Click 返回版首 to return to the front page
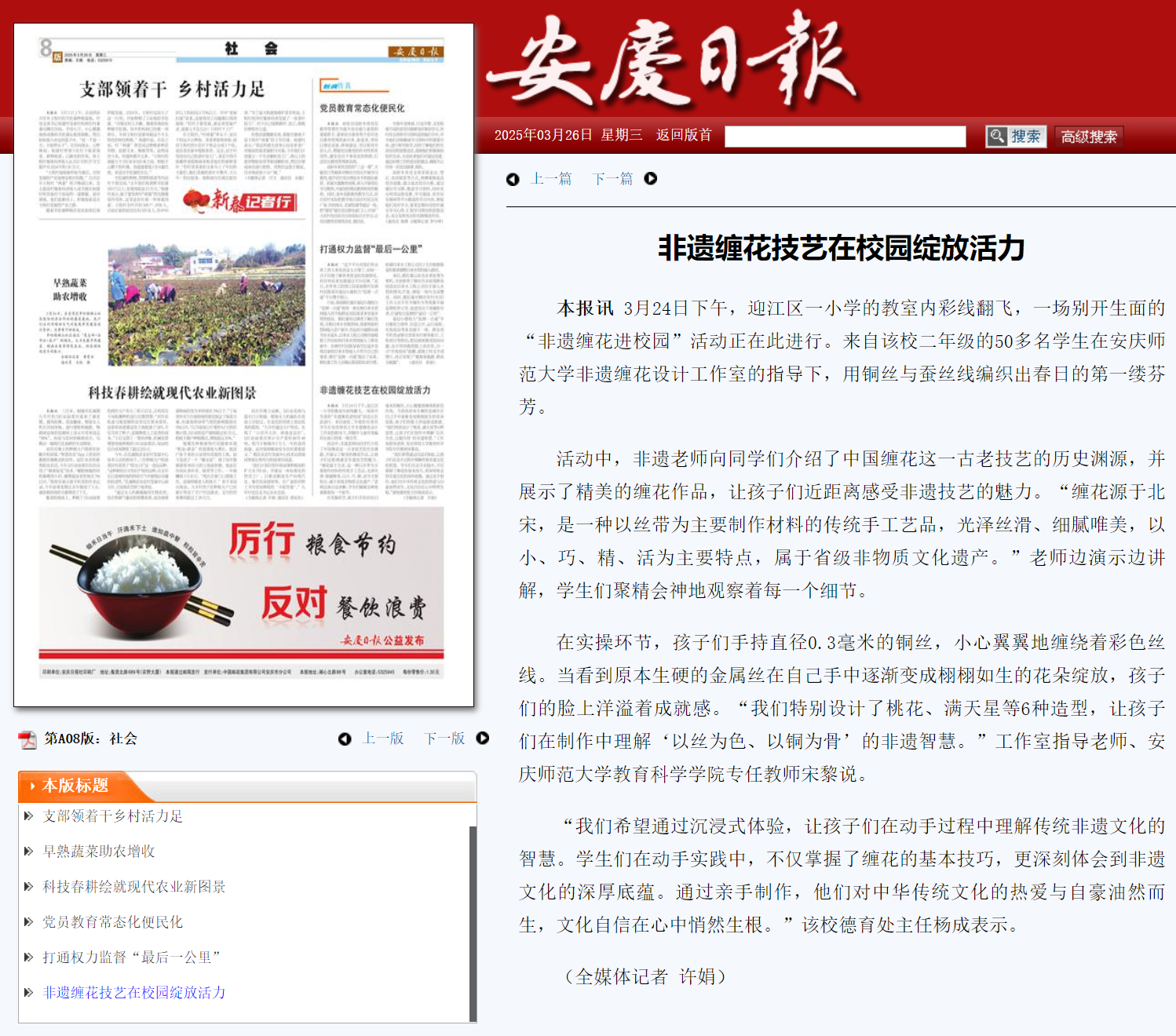 (684, 135)
